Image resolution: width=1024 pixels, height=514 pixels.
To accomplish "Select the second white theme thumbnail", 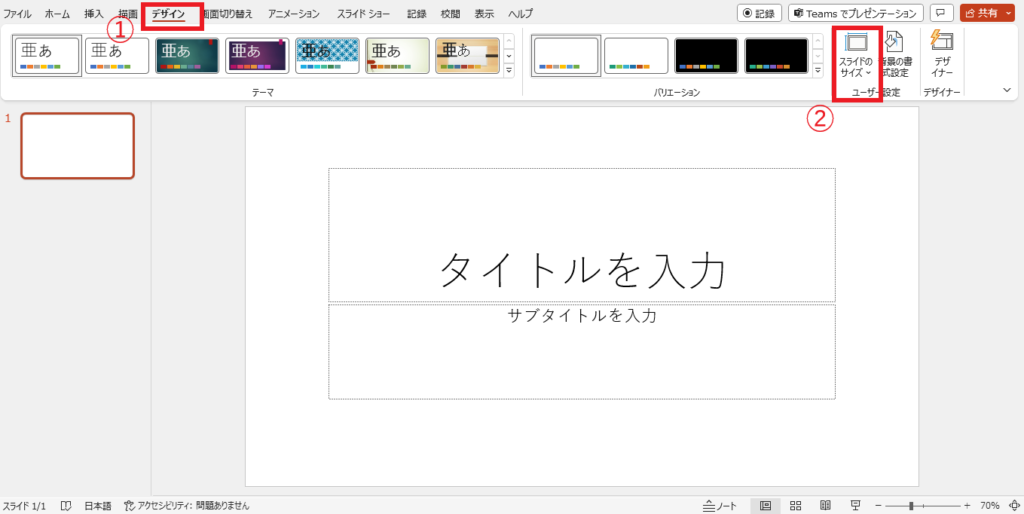I will (117, 56).
